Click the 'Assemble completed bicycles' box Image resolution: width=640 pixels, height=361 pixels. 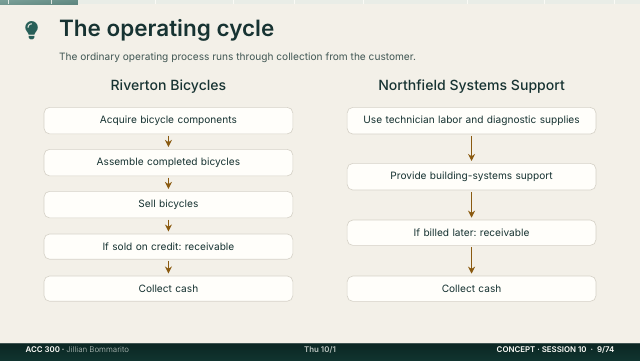pyautogui.click(x=168, y=162)
